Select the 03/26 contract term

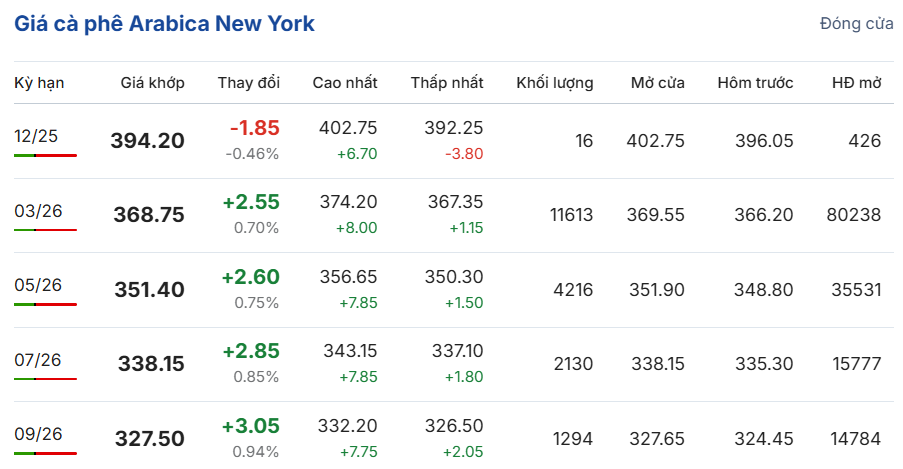pyautogui.click(x=38, y=210)
